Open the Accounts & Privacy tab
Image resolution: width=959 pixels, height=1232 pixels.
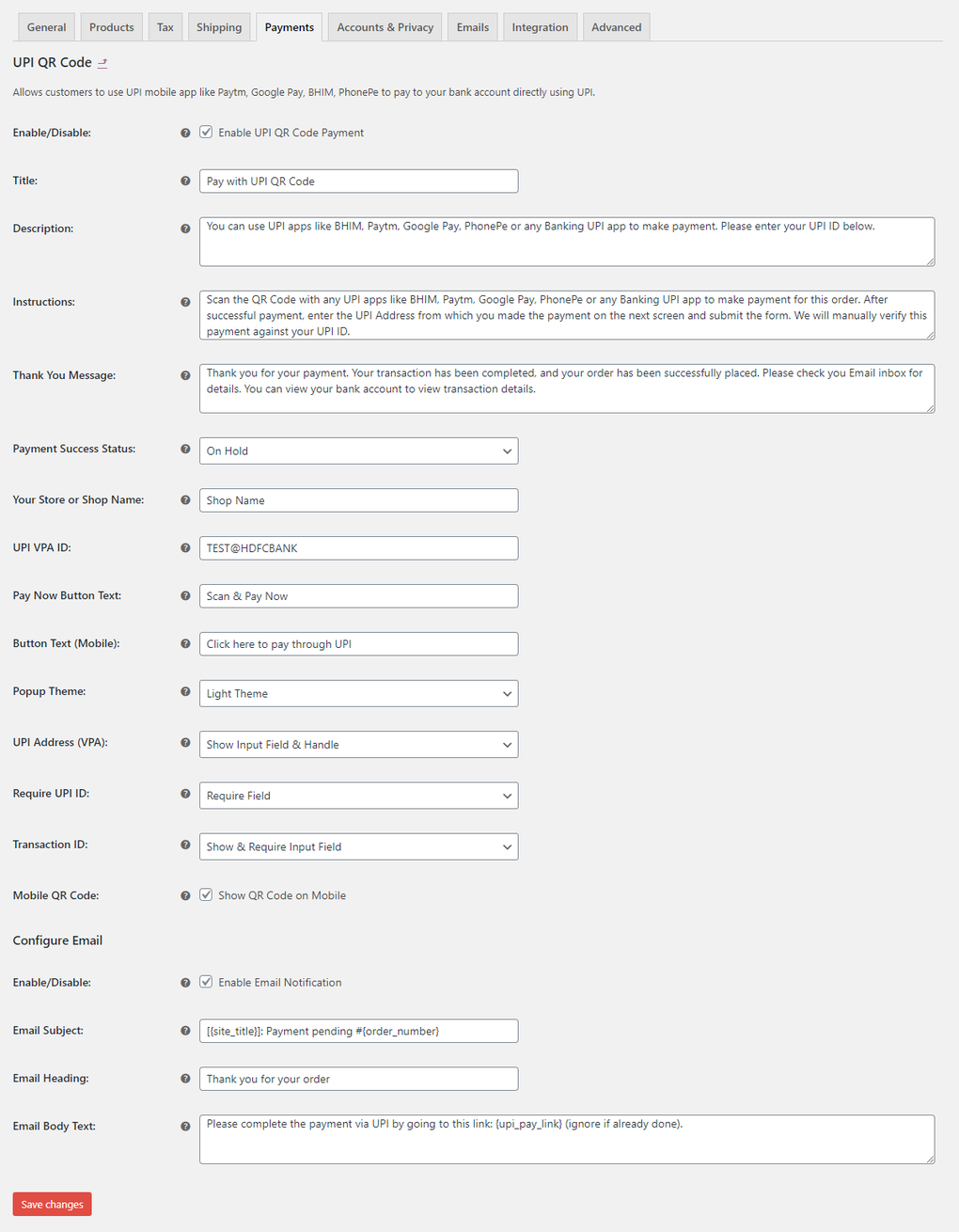tap(385, 27)
